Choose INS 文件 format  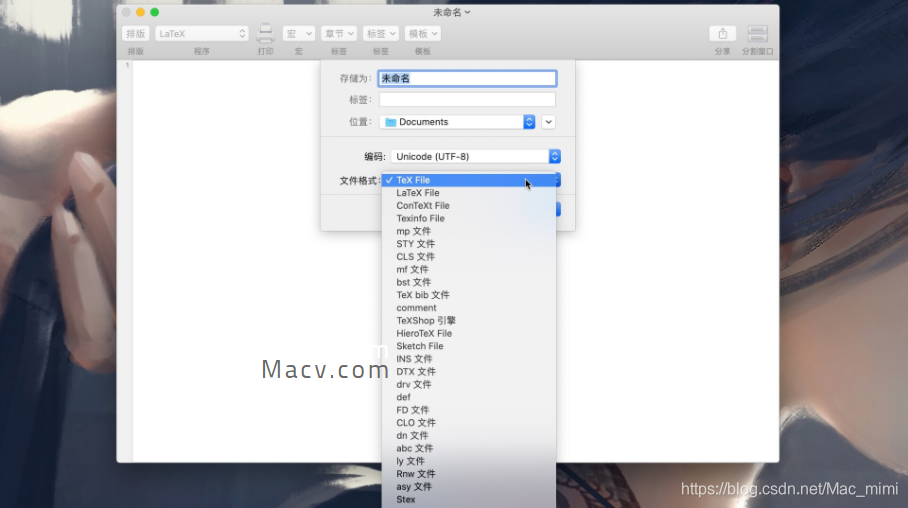coord(469,359)
